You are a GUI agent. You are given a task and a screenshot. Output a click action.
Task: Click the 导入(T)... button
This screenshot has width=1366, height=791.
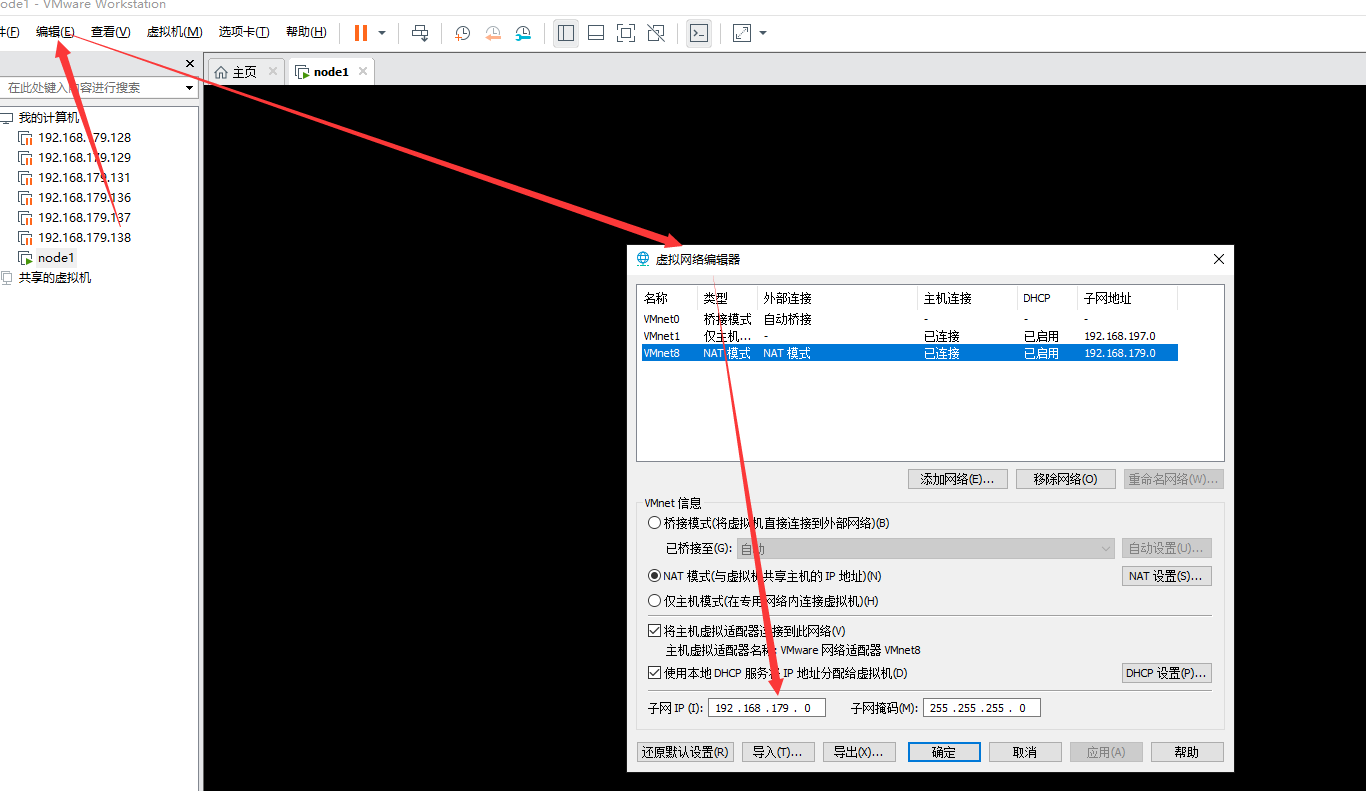[x=778, y=752]
